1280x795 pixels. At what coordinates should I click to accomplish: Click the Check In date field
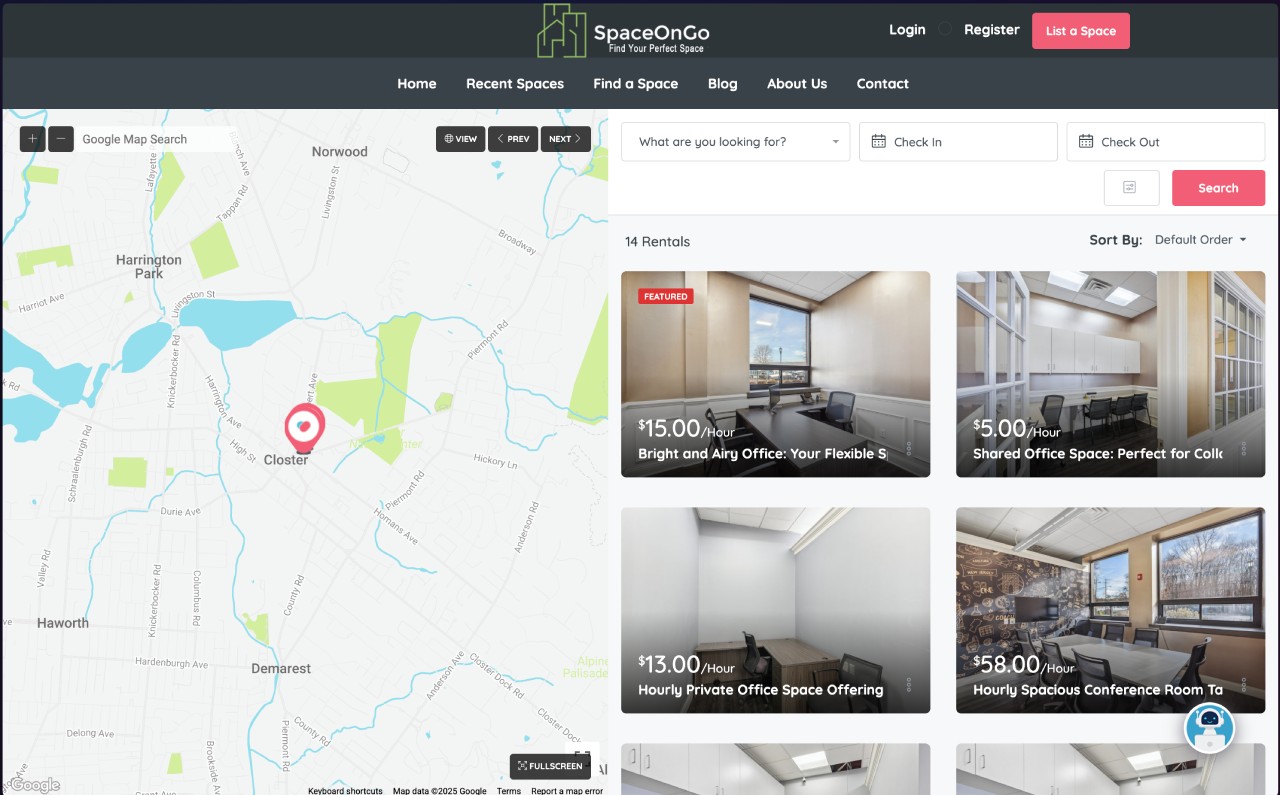[x=958, y=142]
